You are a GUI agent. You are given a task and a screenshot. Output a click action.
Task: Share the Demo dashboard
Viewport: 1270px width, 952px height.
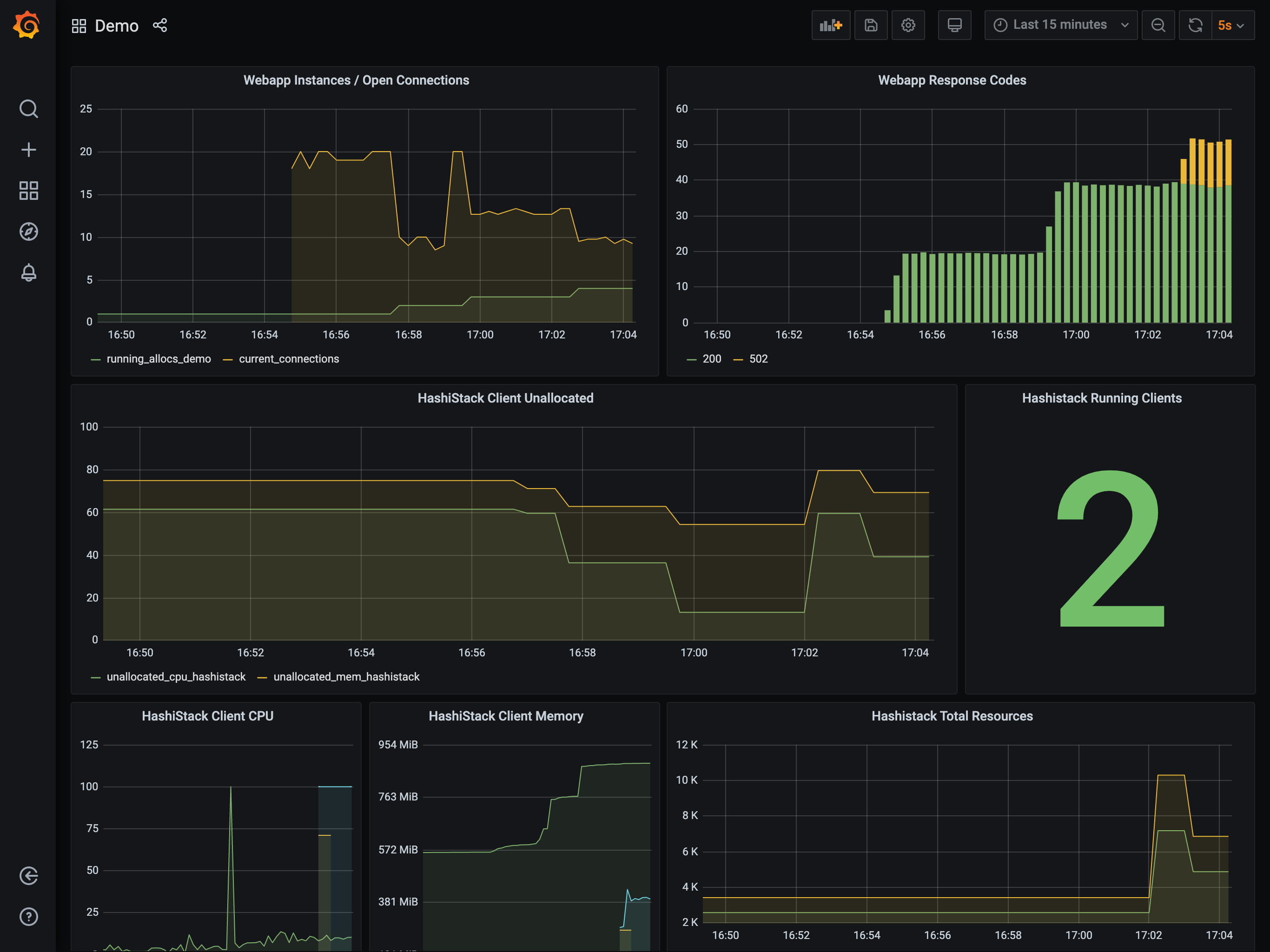point(160,25)
